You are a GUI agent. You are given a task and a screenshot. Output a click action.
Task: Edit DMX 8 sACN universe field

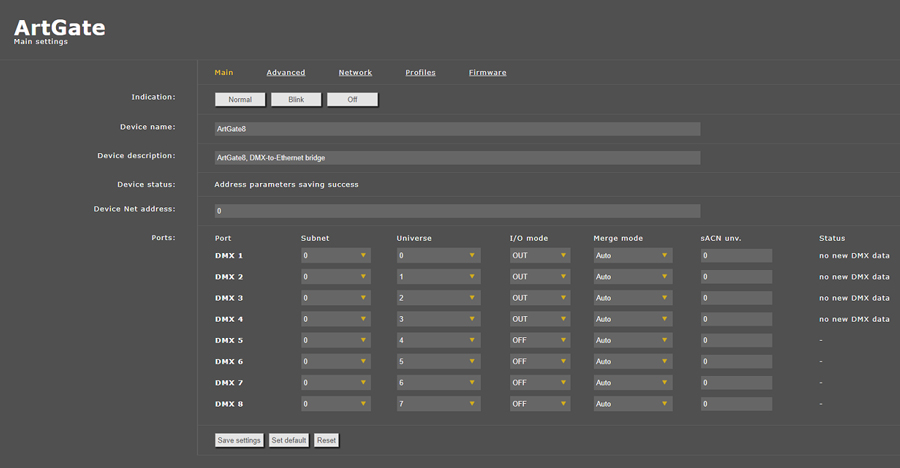click(736, 404)
